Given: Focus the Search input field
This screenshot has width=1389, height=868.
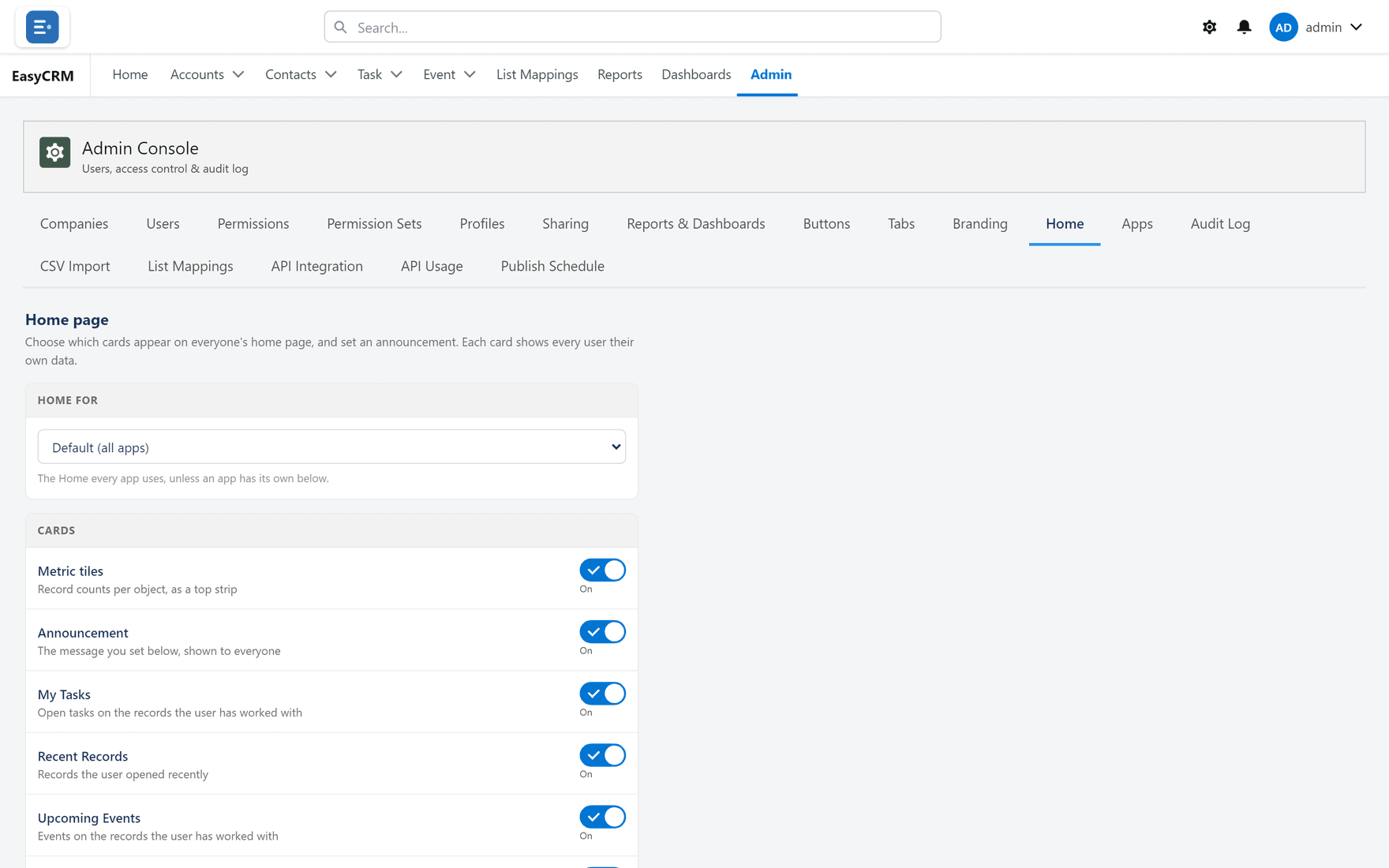Looking at the screenshot, I should tap(632, 27).
